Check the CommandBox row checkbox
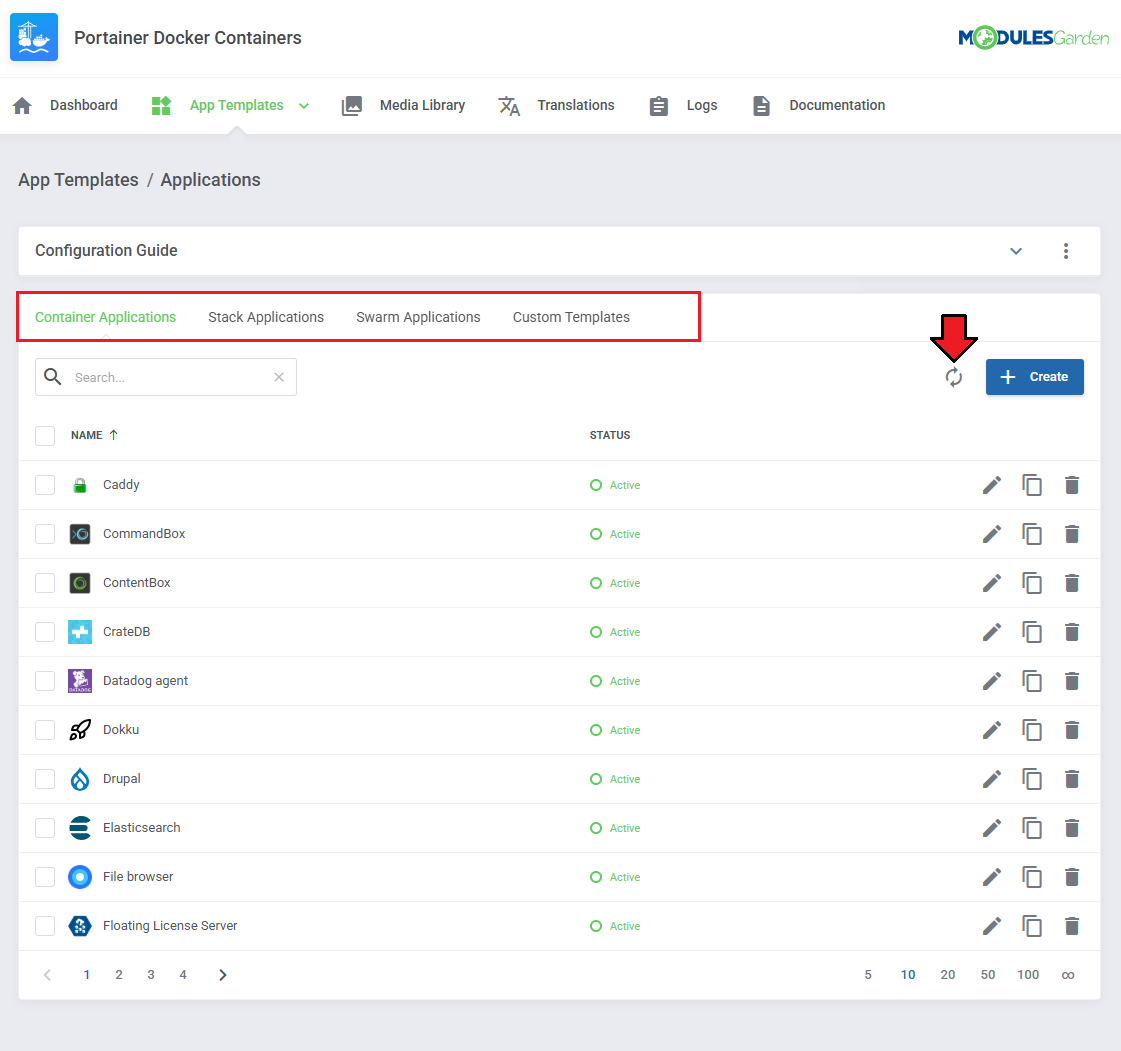1121x1051 pixels. point(45,534)
